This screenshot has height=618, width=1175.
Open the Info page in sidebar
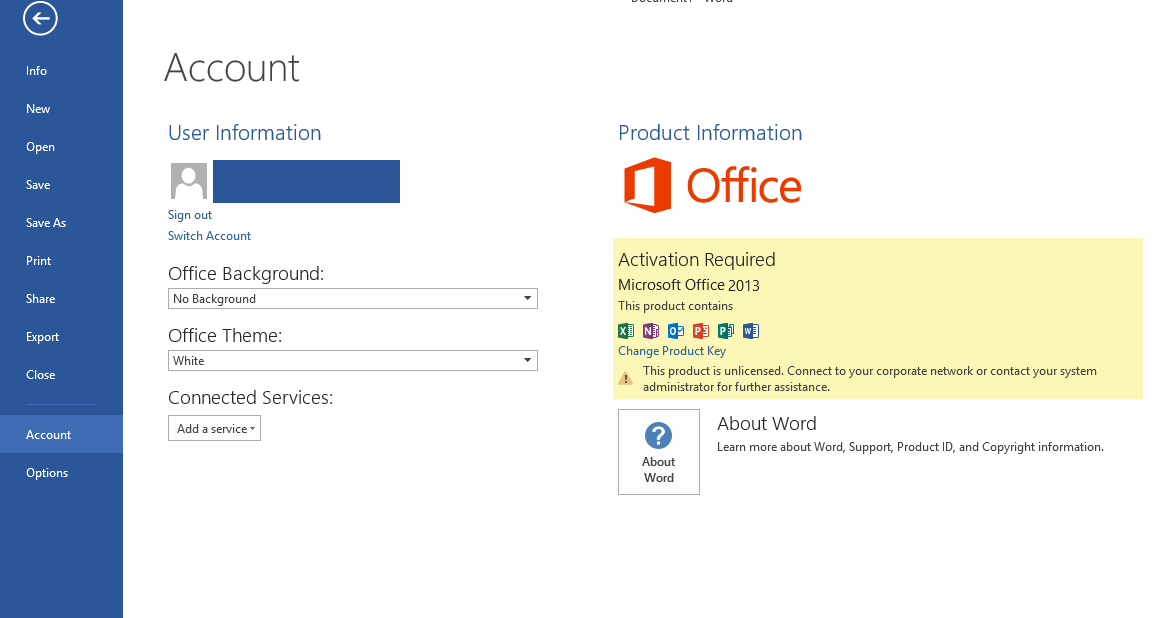(x=61, y=70)
